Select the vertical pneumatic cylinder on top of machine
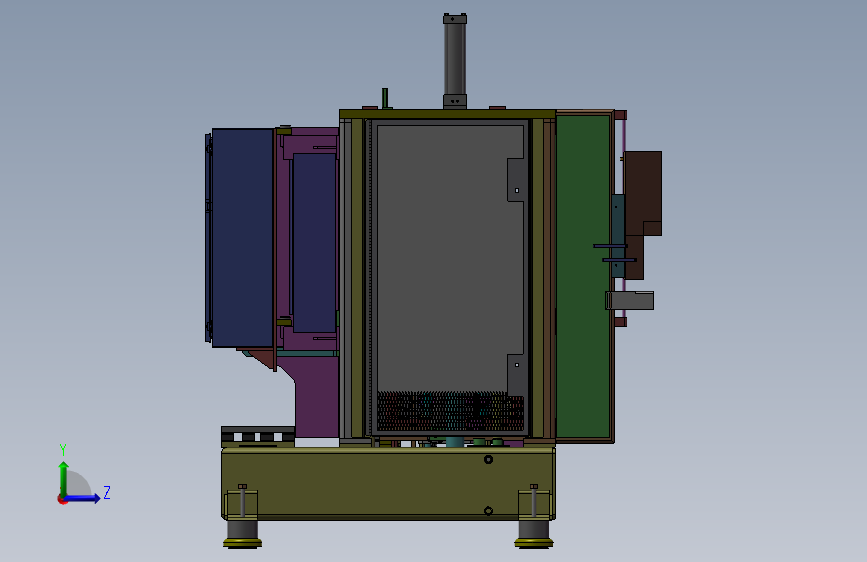 (455, 61)
